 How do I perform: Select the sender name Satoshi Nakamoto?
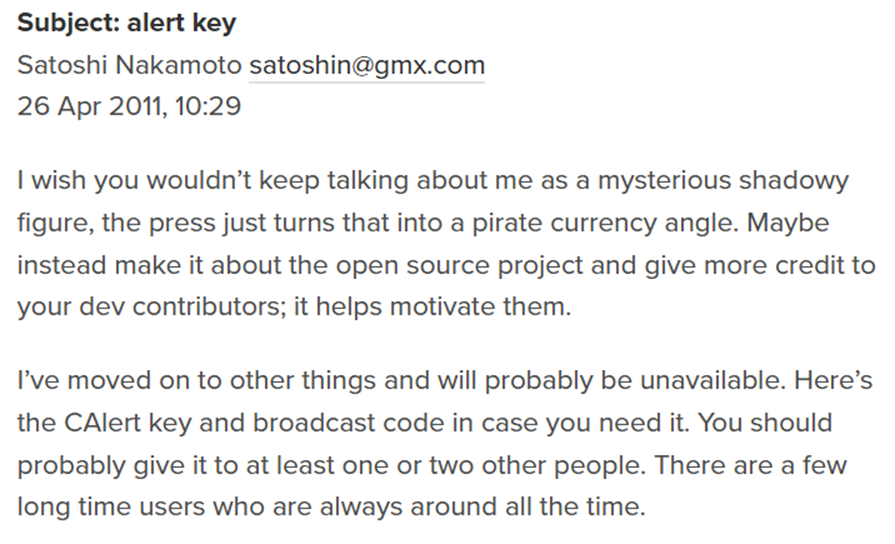click(x=130, y=65)
